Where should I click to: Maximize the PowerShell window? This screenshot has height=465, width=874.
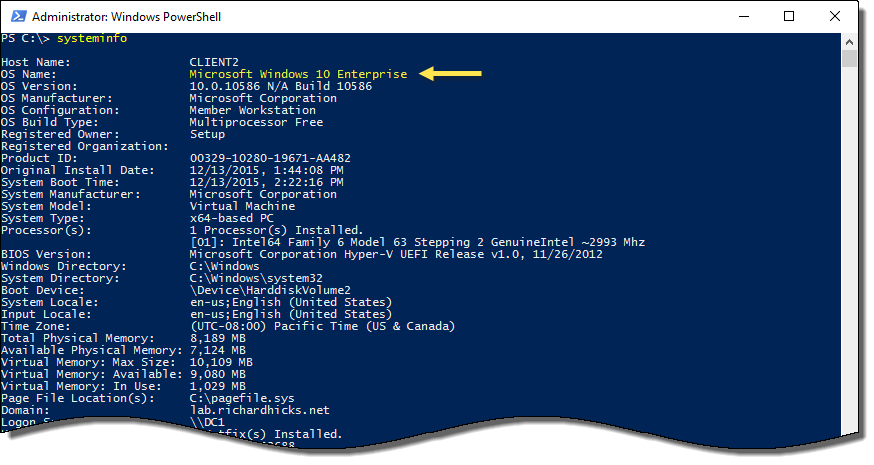(x=789, y=17)
